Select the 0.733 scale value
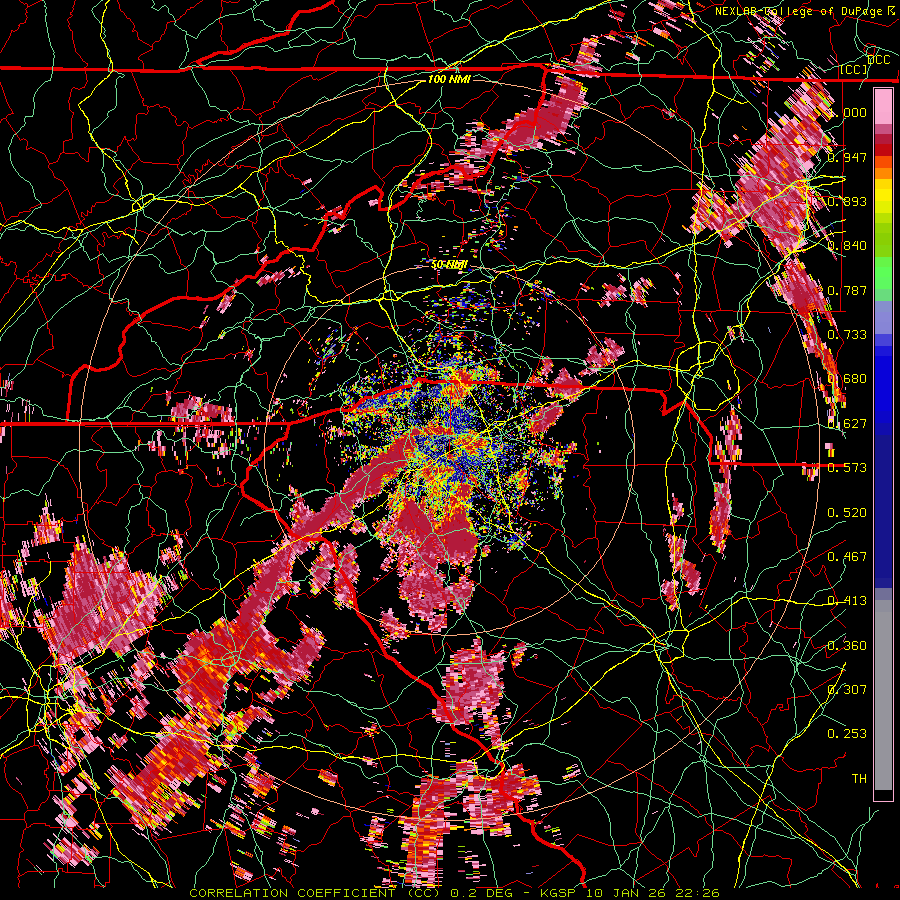 point(848,335)
